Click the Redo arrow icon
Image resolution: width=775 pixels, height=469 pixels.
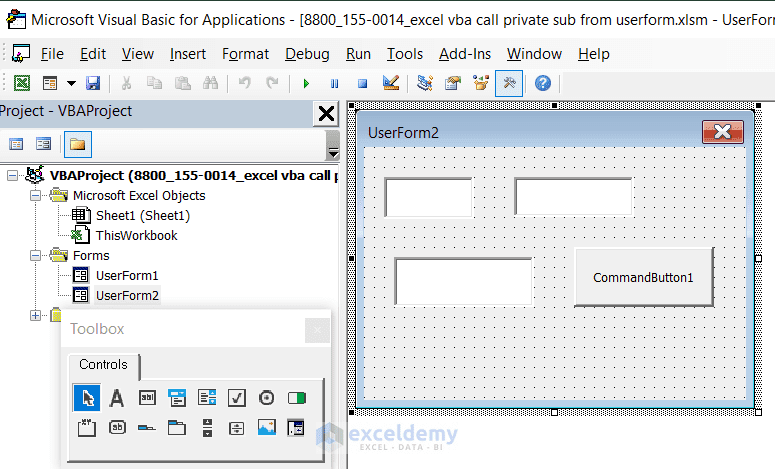click(x=272, y=83)
